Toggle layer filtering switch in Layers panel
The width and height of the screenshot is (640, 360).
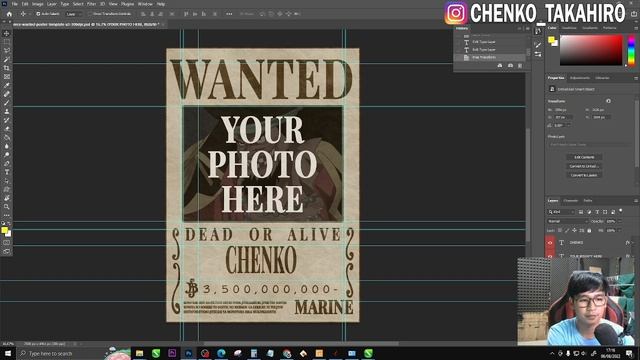[x=620, y=211]
